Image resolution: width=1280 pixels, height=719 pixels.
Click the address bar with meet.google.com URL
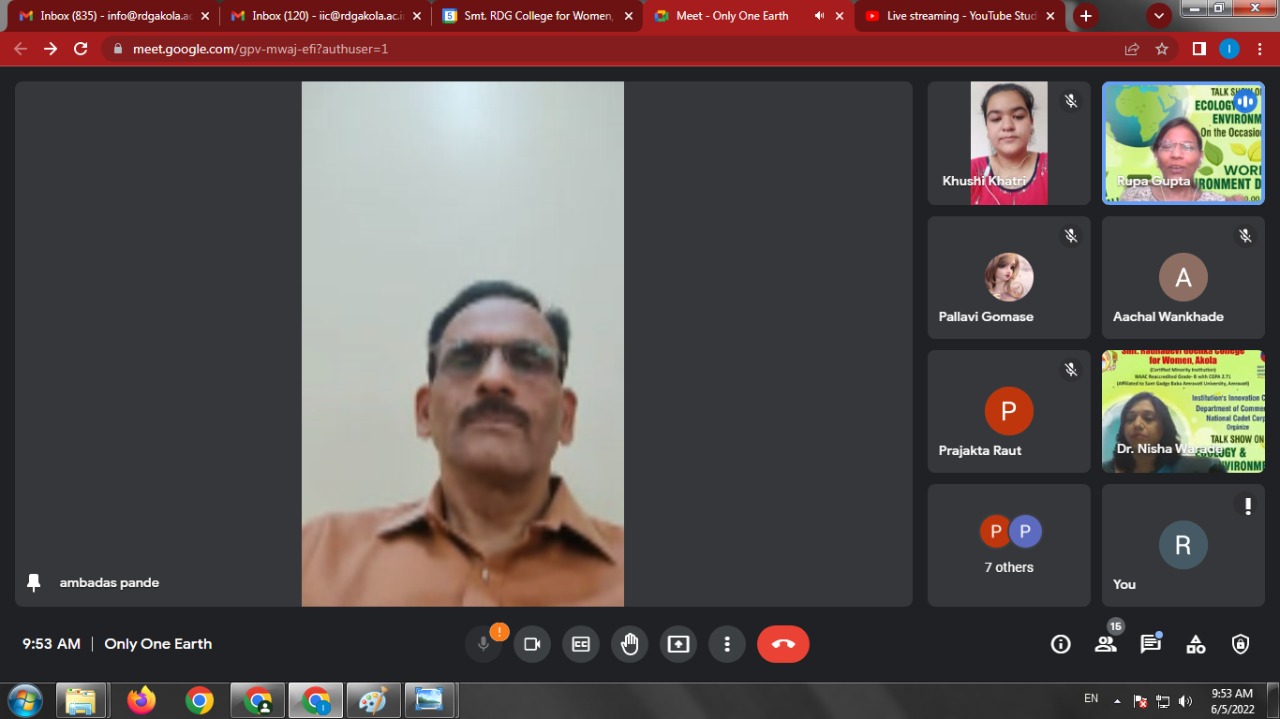(600, 49)
